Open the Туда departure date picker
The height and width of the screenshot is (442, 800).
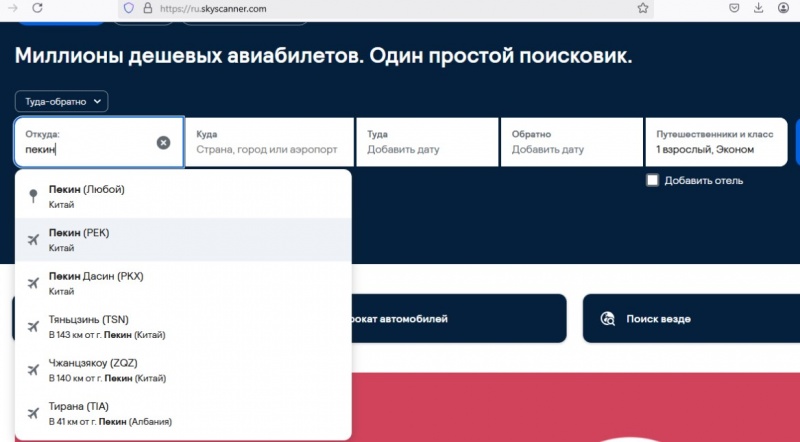tap(427, 142)
